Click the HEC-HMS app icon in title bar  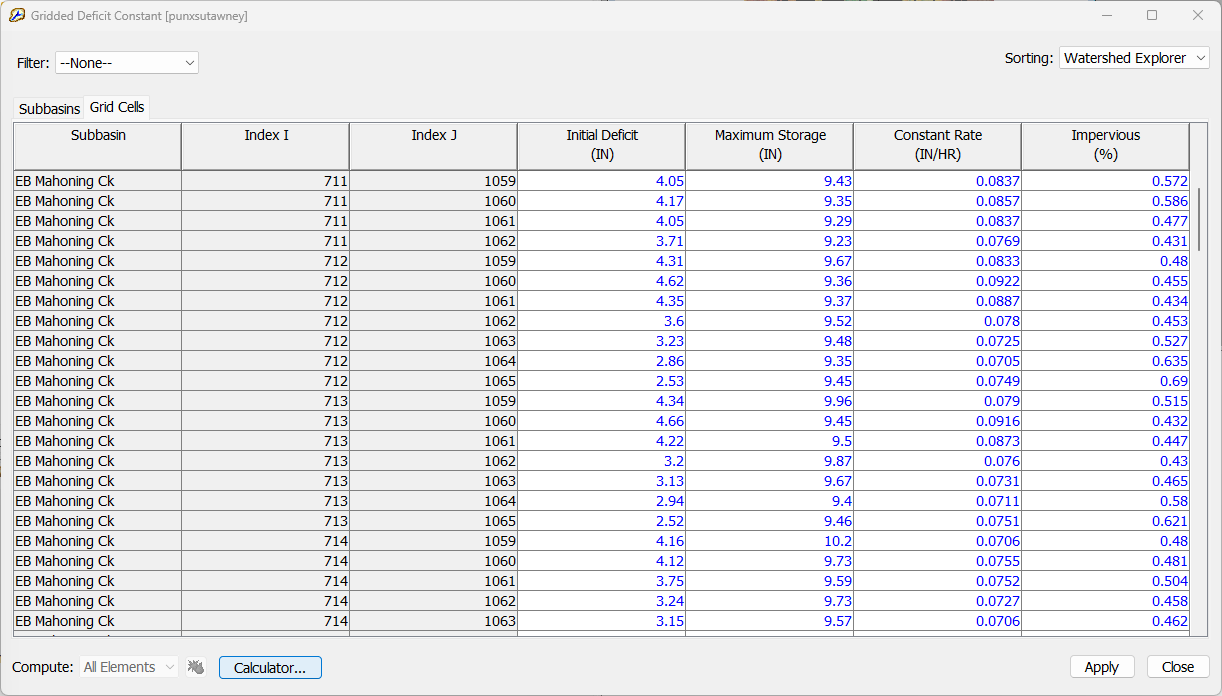[x=17, y=16]
